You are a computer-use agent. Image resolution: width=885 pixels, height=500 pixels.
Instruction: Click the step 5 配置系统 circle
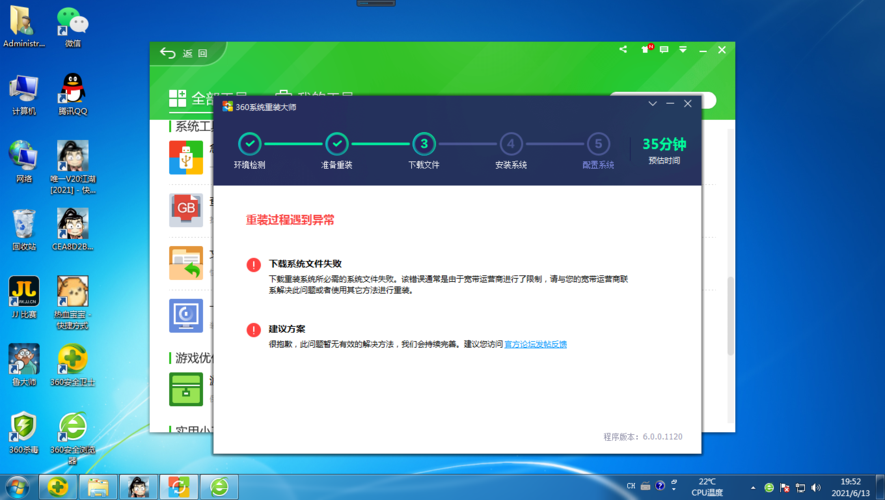click(598, 144)
